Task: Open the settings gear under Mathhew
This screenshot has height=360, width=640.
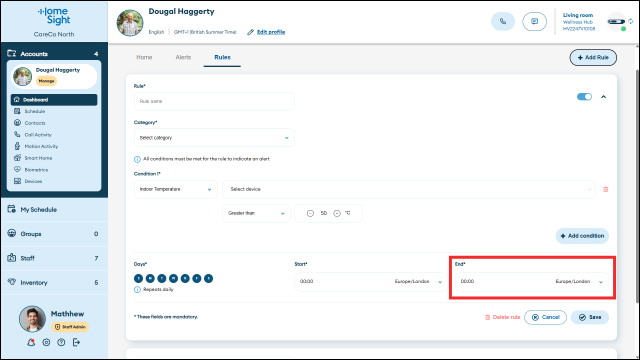Action: (x=46, y=342)
